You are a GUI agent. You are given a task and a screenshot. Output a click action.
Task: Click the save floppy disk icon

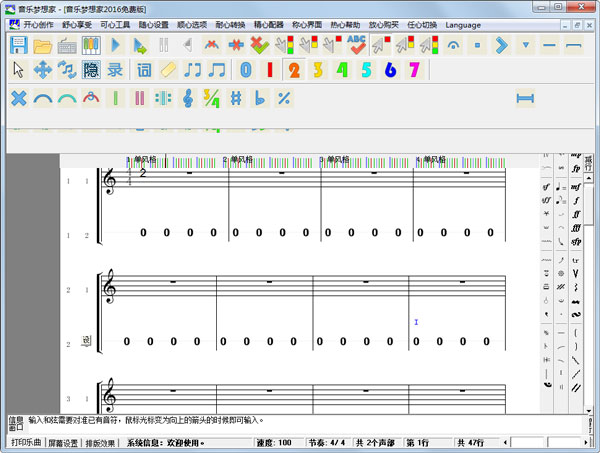pos(19,45)
